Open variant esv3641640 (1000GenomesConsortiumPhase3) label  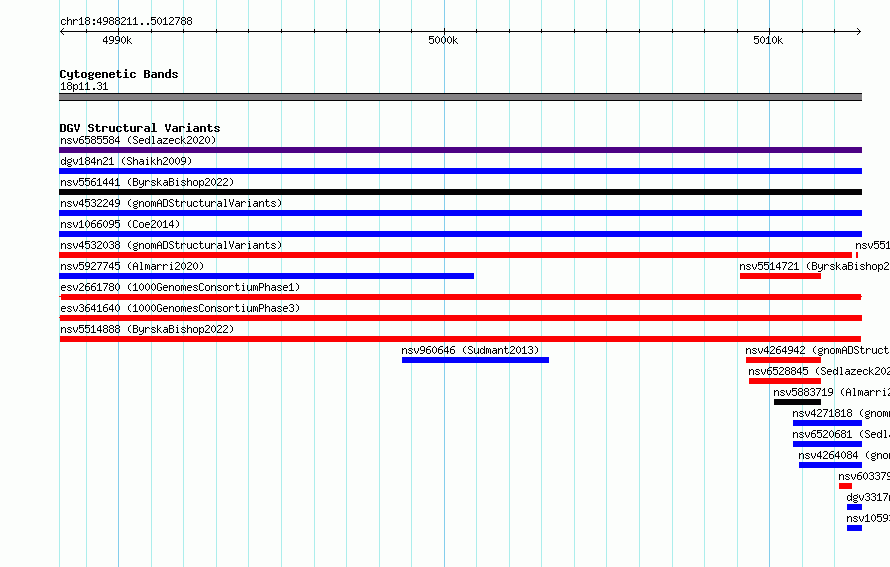click(x=180, y=308)
